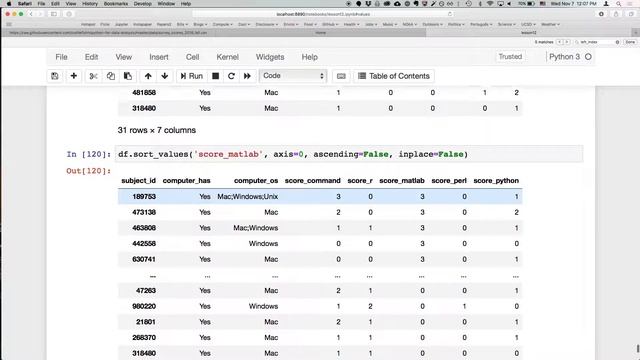
Task: Open the notebook Edit menu
Action: [91, 57]
